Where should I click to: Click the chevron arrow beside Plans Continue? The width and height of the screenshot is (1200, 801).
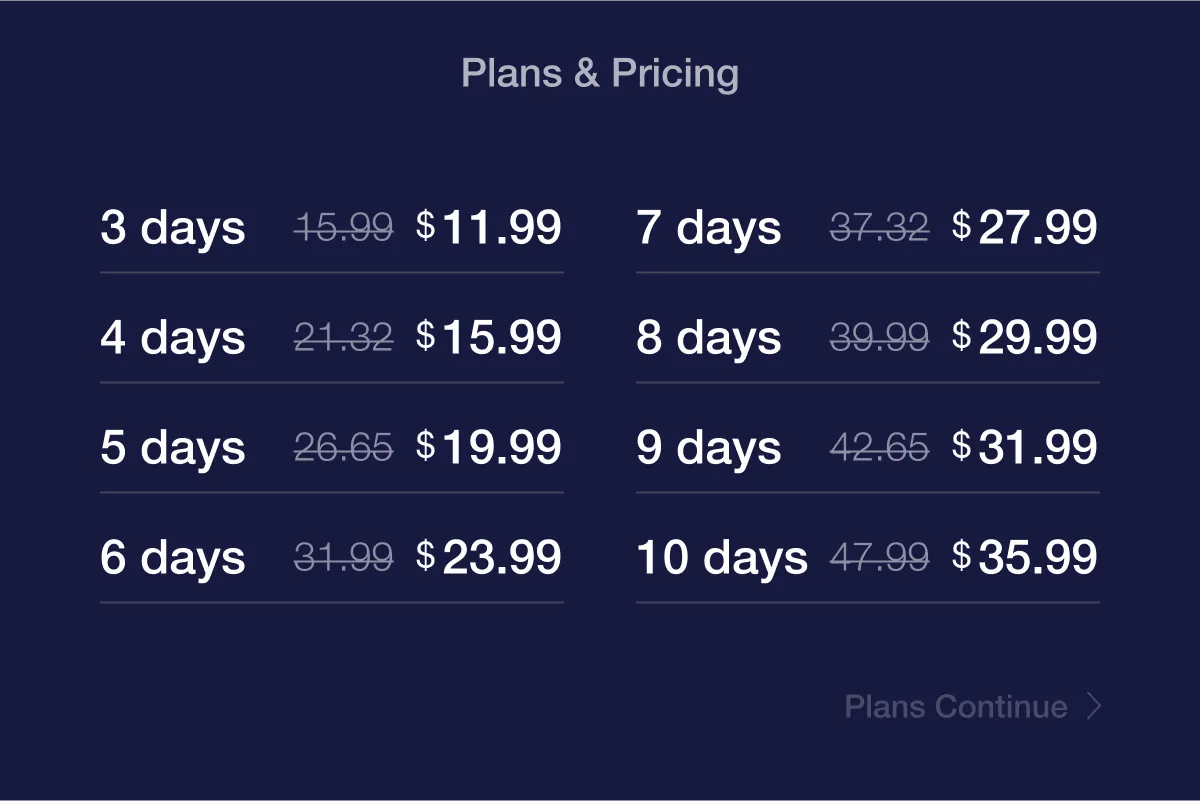(x=1095, y=707)
